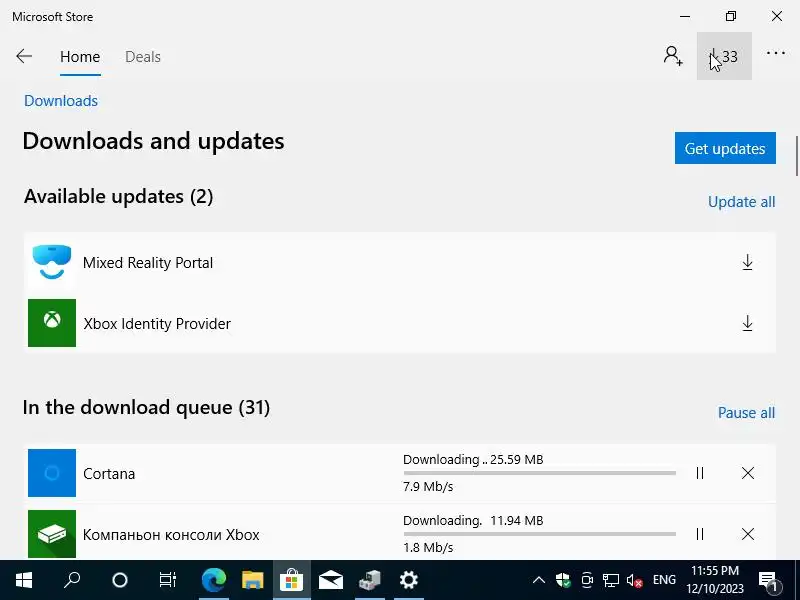This screenshot has width=800, height=600.
Task: Open the installer taskbar icon
Action: pos(370,580)
